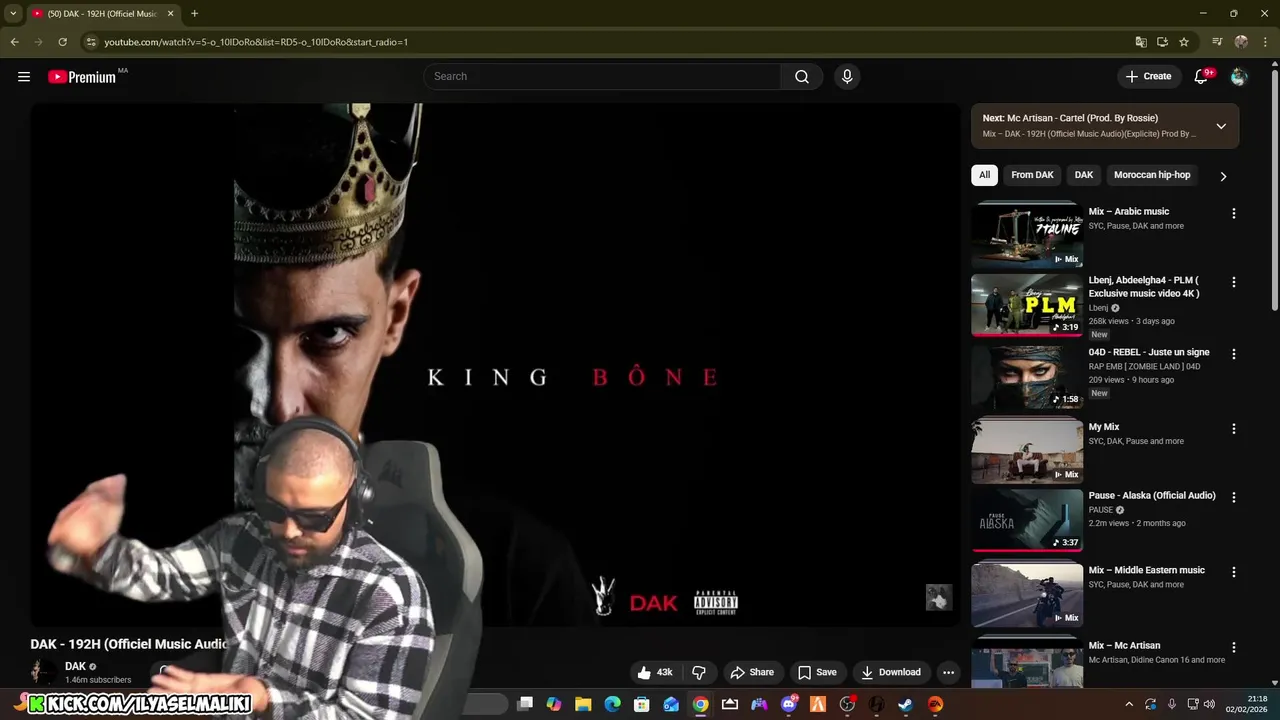Share the video
The height and width of the screenshot is (720, 1280).
click(x=752, y=672)
